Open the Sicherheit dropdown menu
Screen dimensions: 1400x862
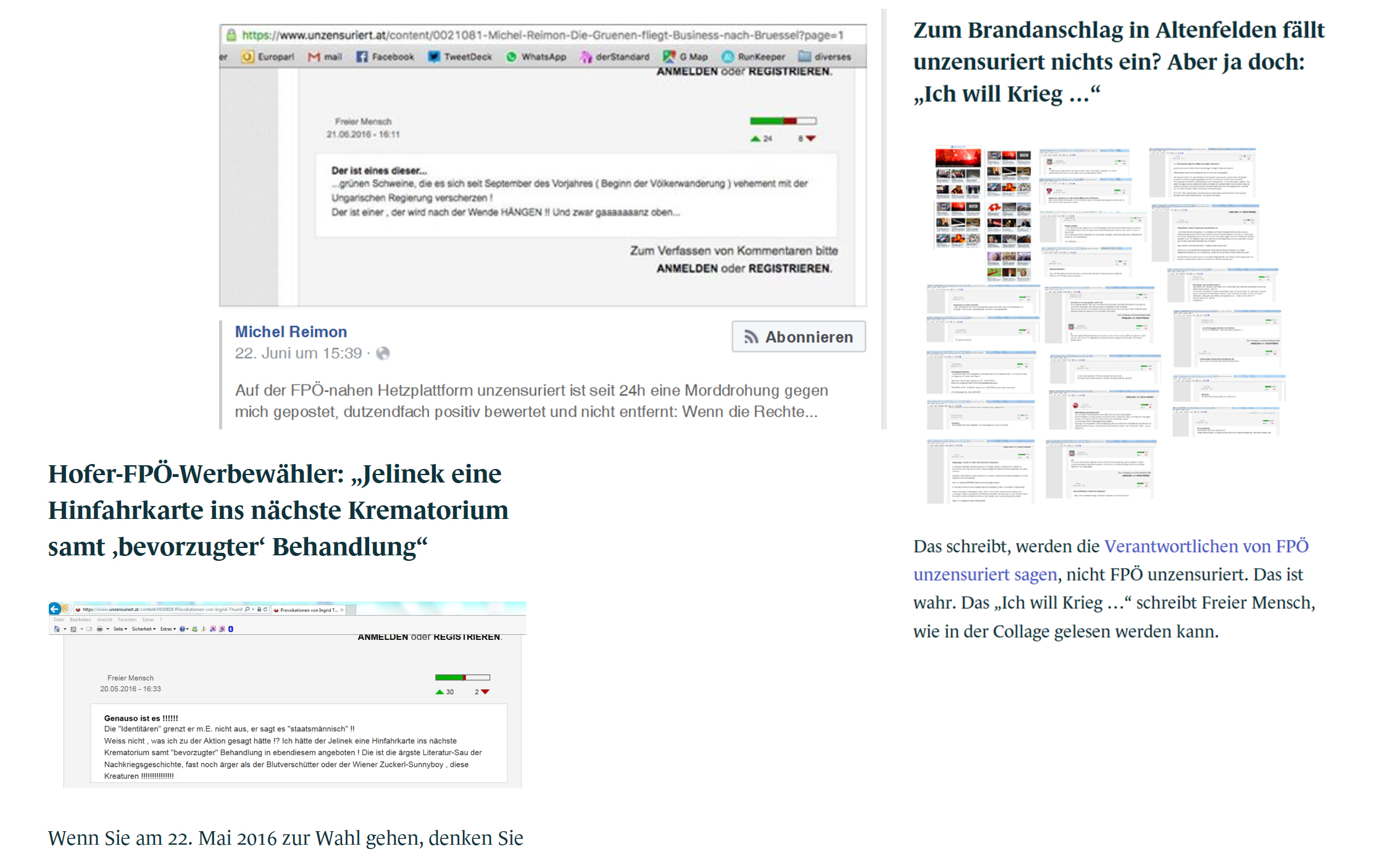[x=143, y=629]
